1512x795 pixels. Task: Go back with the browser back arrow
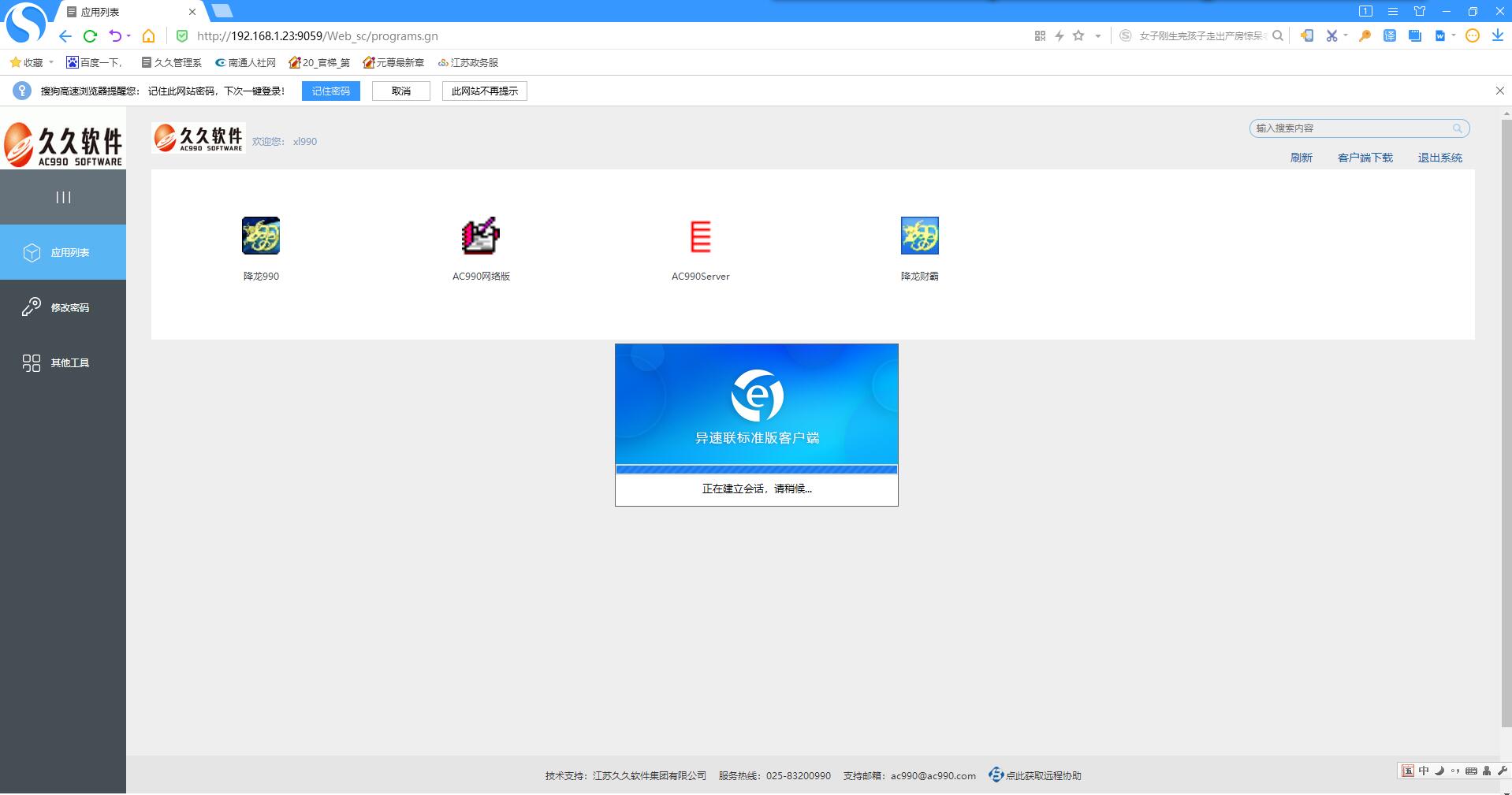(x=65, y=35)
